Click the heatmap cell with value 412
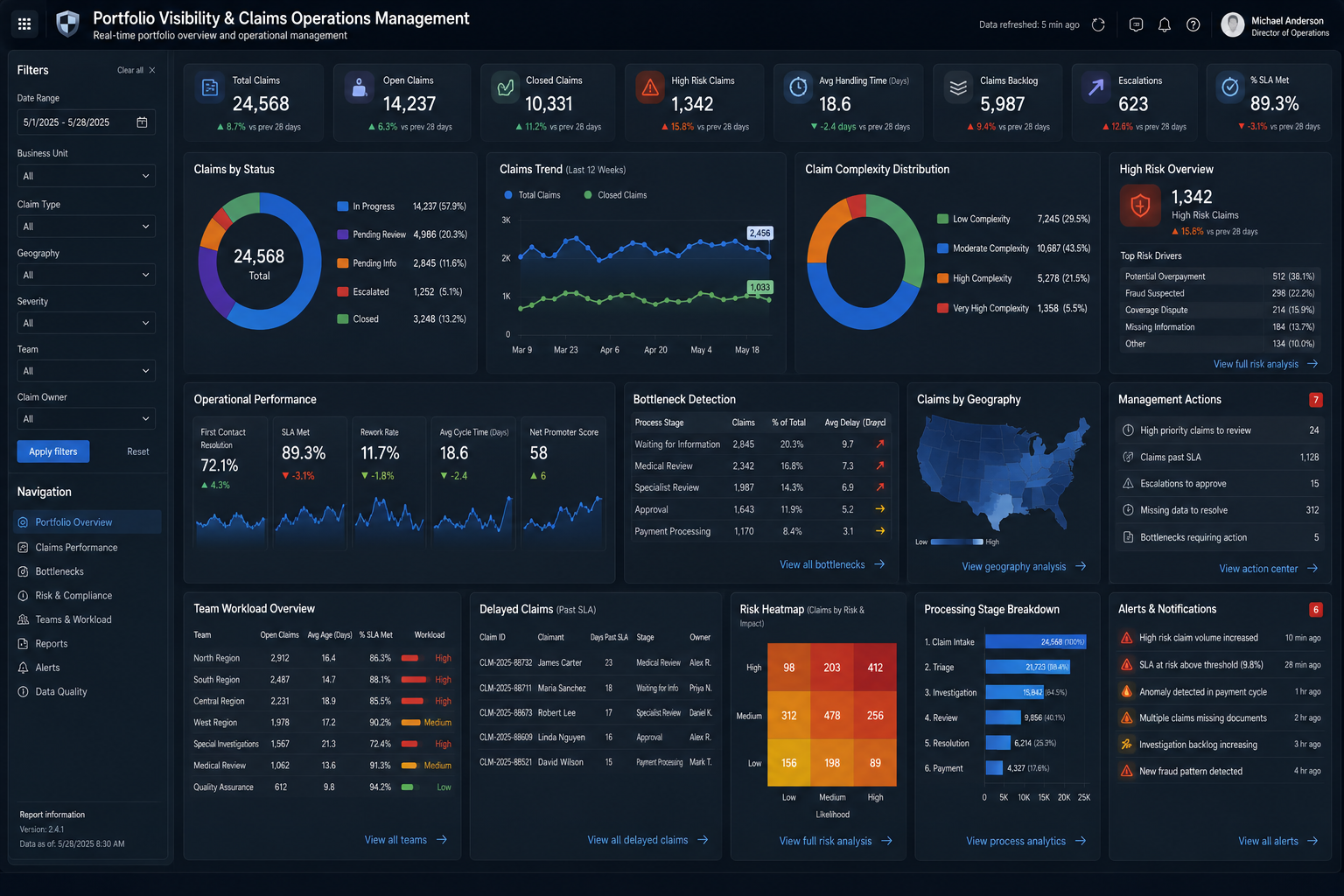 pyautogui.click(x=875, y=668)
